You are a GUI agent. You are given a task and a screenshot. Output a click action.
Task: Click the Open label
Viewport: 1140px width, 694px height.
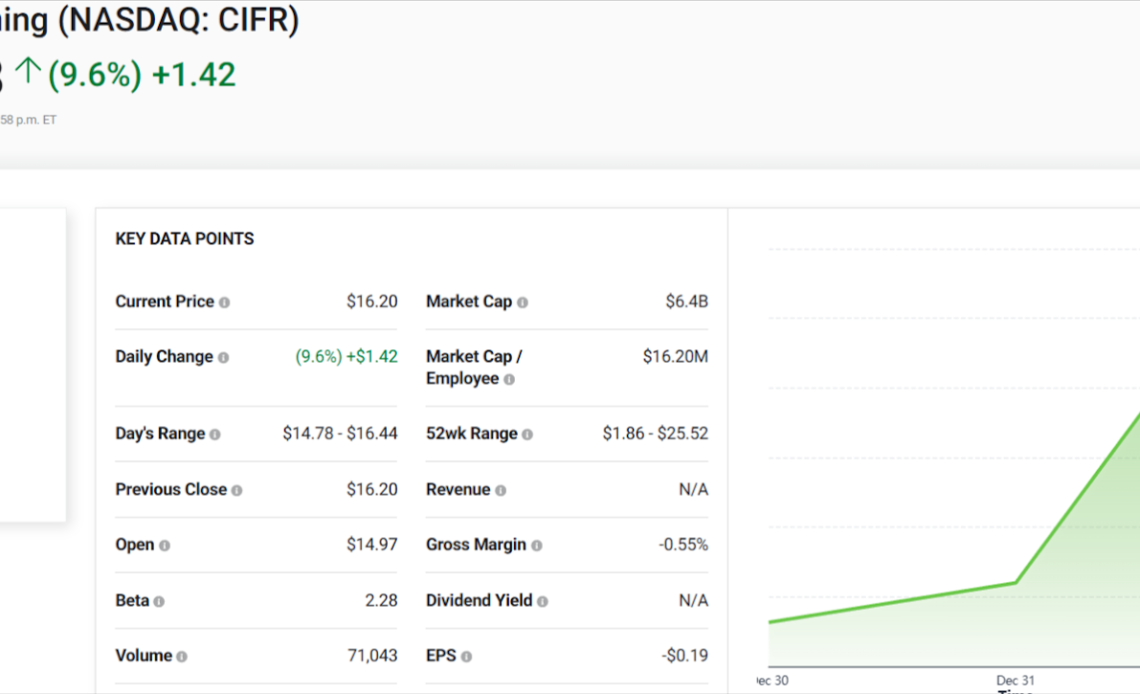pos(135,545)
